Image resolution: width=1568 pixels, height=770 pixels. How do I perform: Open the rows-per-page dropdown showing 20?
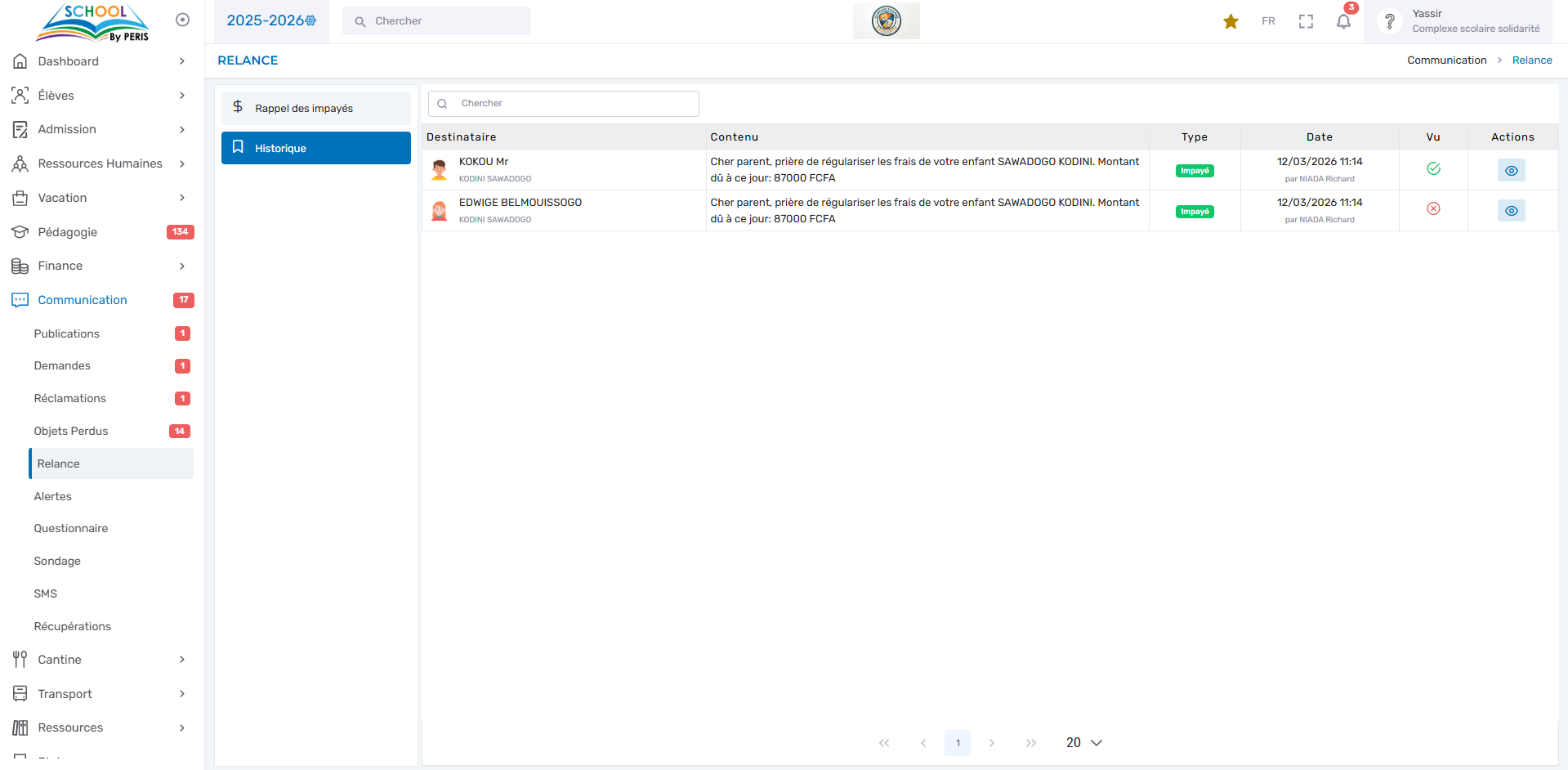[x=1083, y=742]
